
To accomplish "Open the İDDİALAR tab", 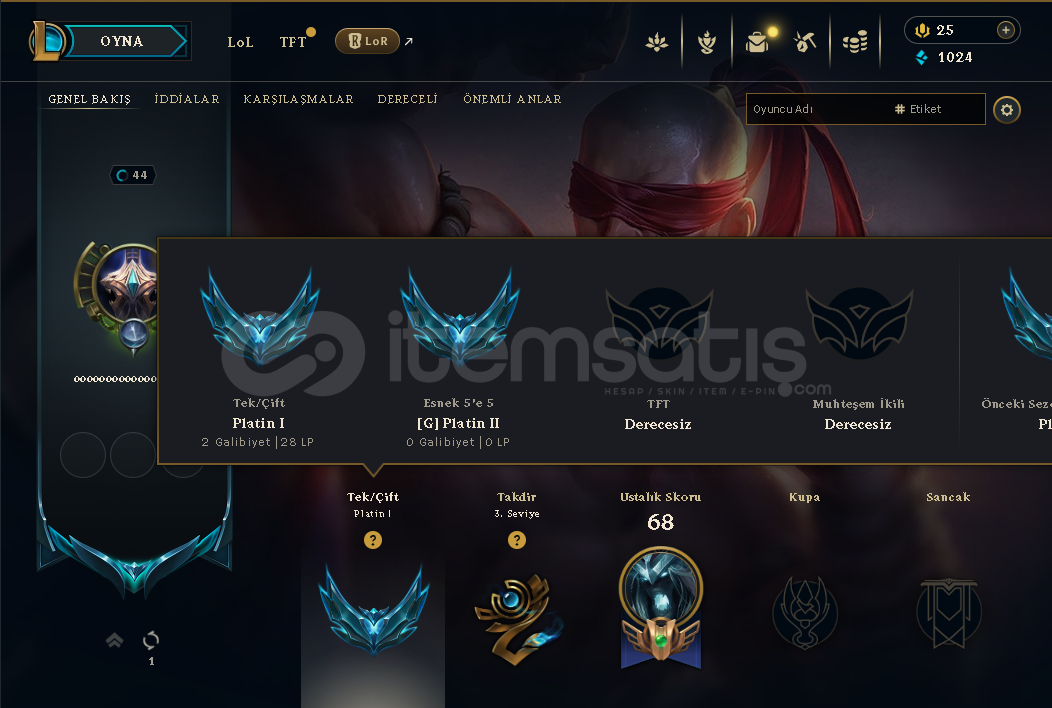I will [x=187, y=99].
